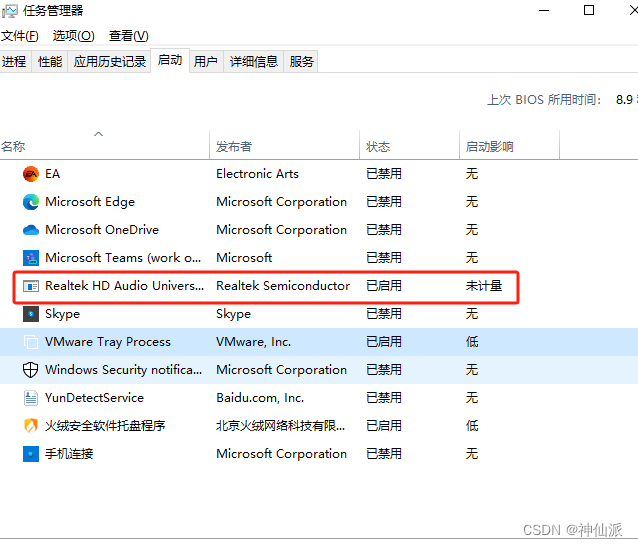Toggle the sort arrow above 名称

[x=98, y=134]
